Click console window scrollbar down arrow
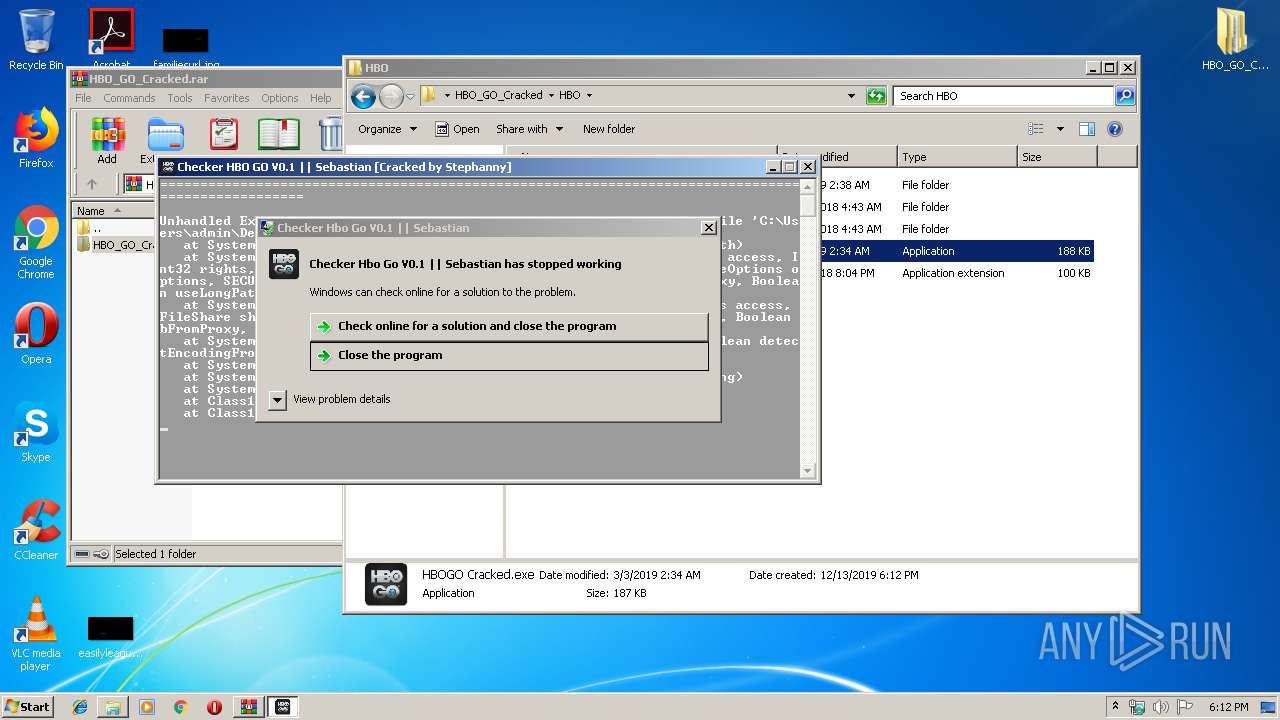This screenshot has height=720, width=1280. (808, 470)
